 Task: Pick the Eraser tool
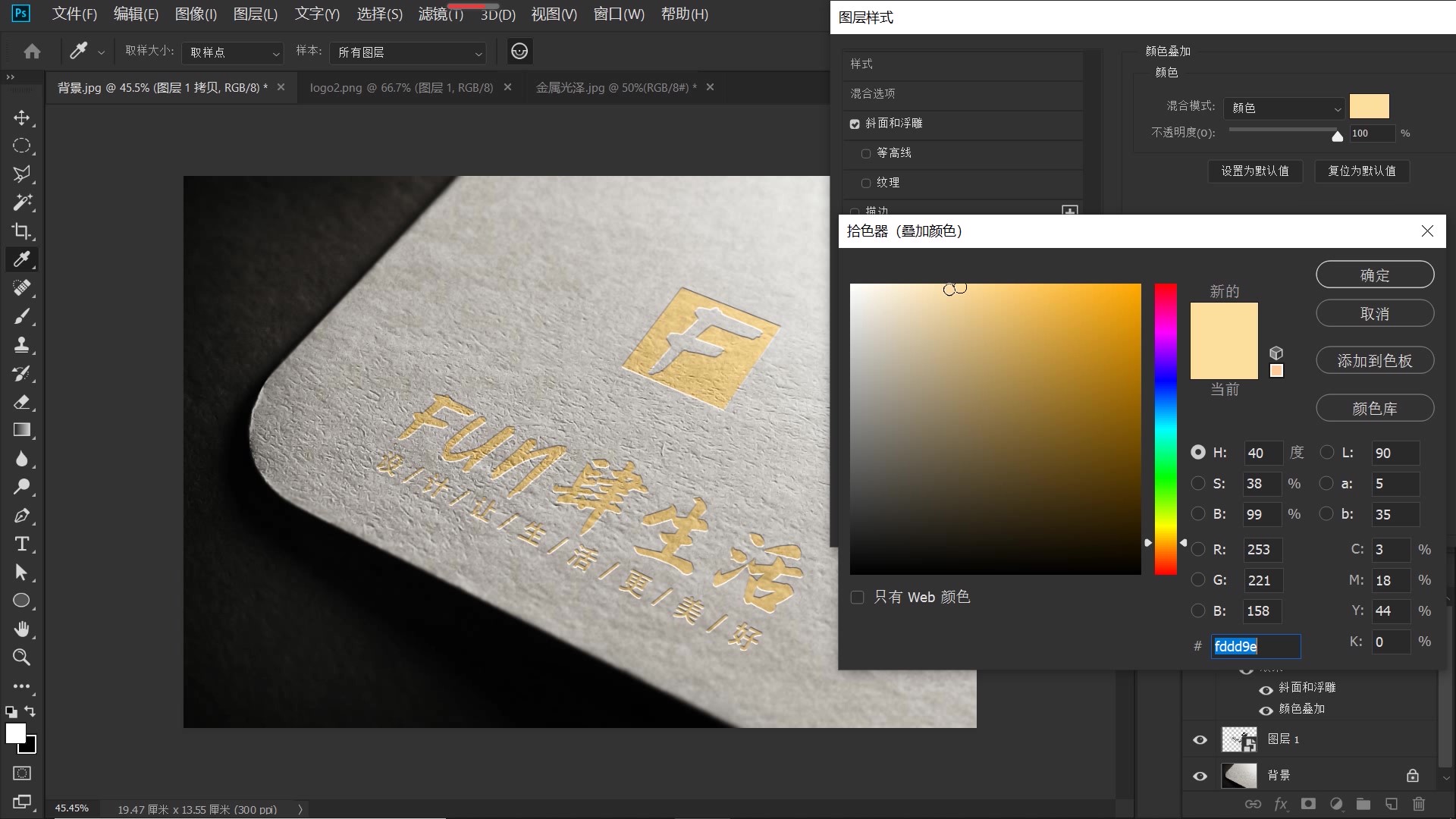(x=22, y=402)
